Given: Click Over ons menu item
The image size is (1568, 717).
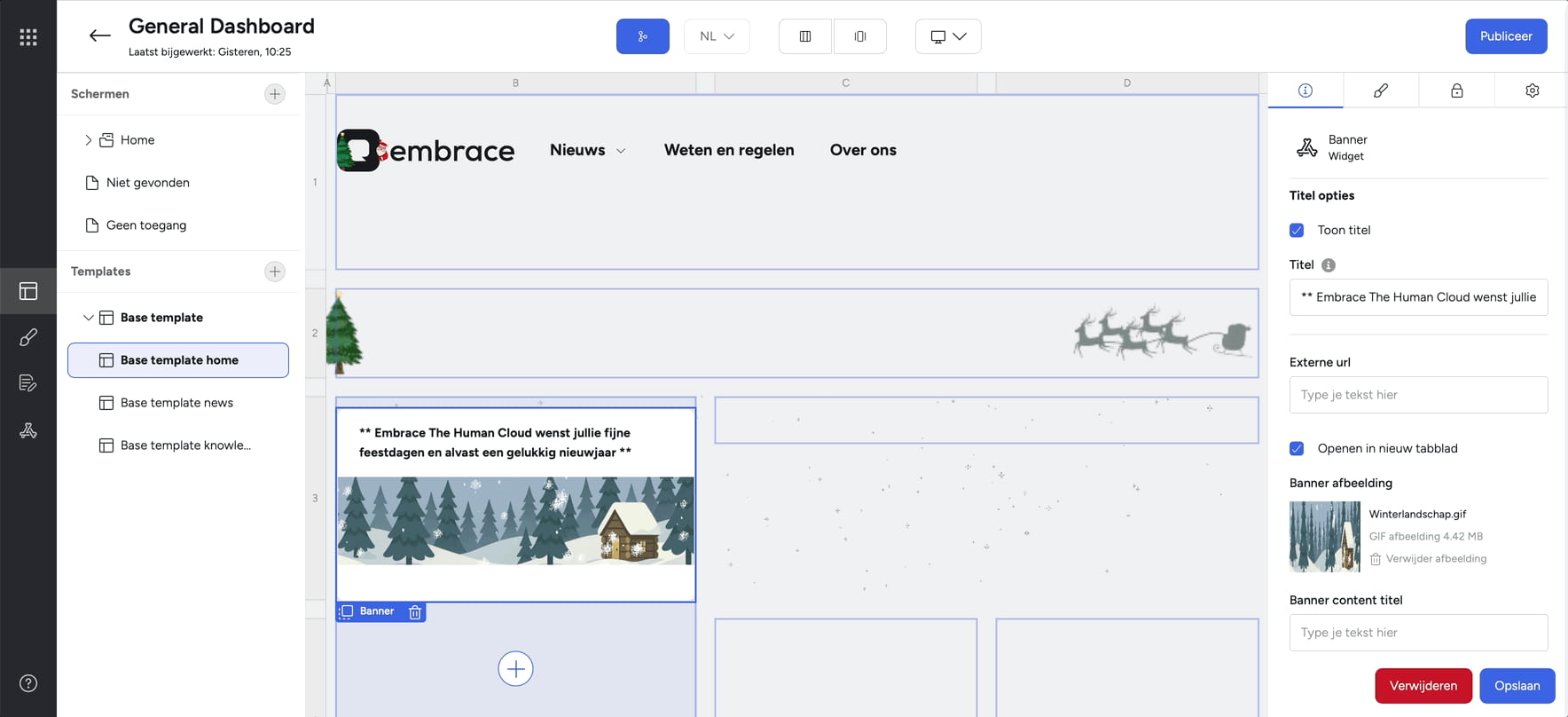Looking at the screenshot, I should [x=863, y=150].
